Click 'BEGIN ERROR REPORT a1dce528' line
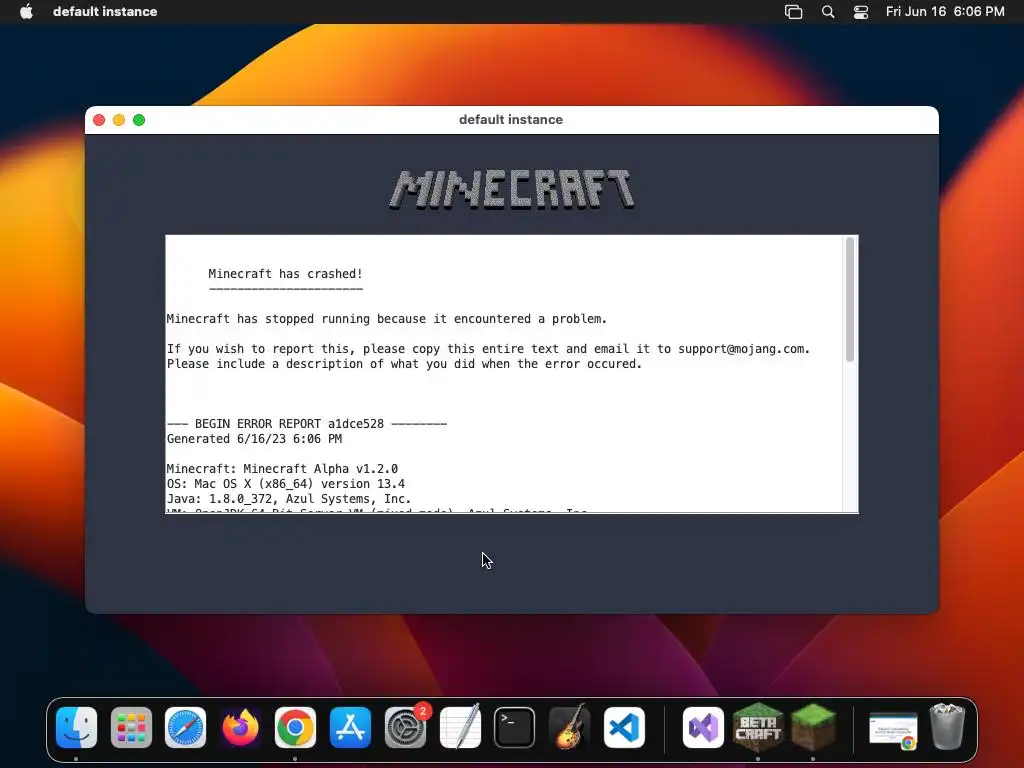 point(307,424)
